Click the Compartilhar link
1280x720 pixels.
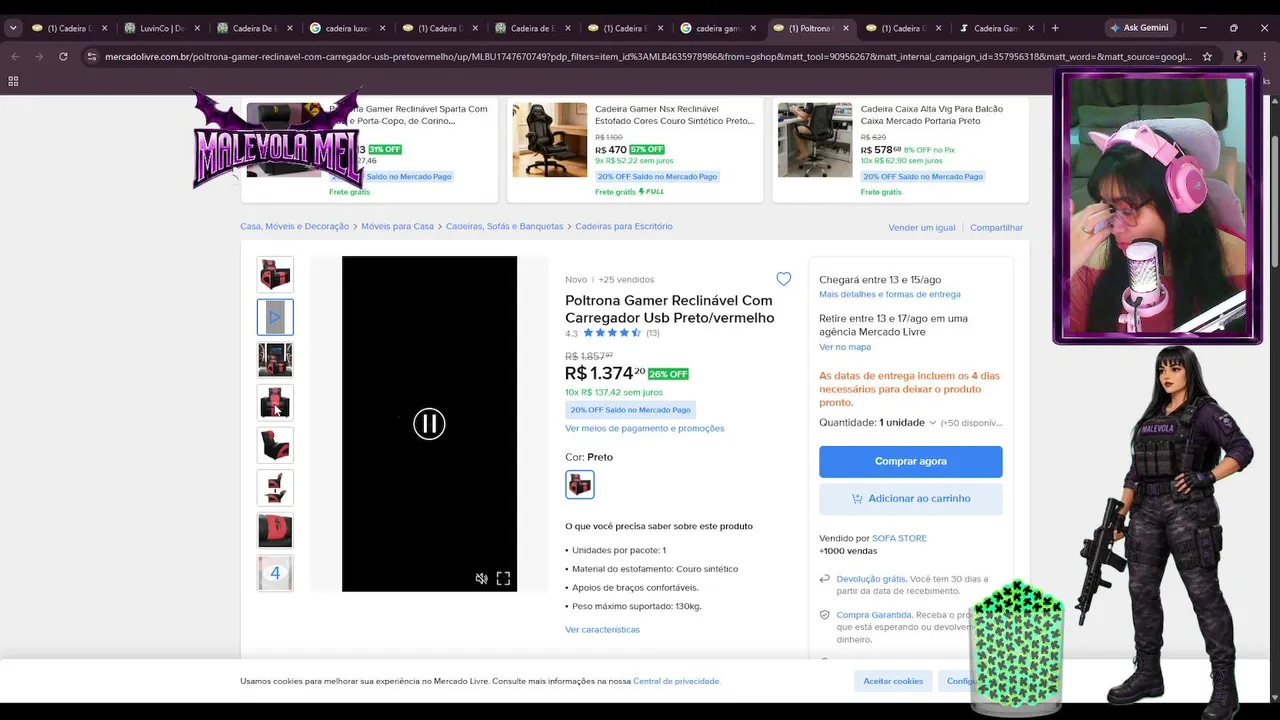(x=996, y=228)
